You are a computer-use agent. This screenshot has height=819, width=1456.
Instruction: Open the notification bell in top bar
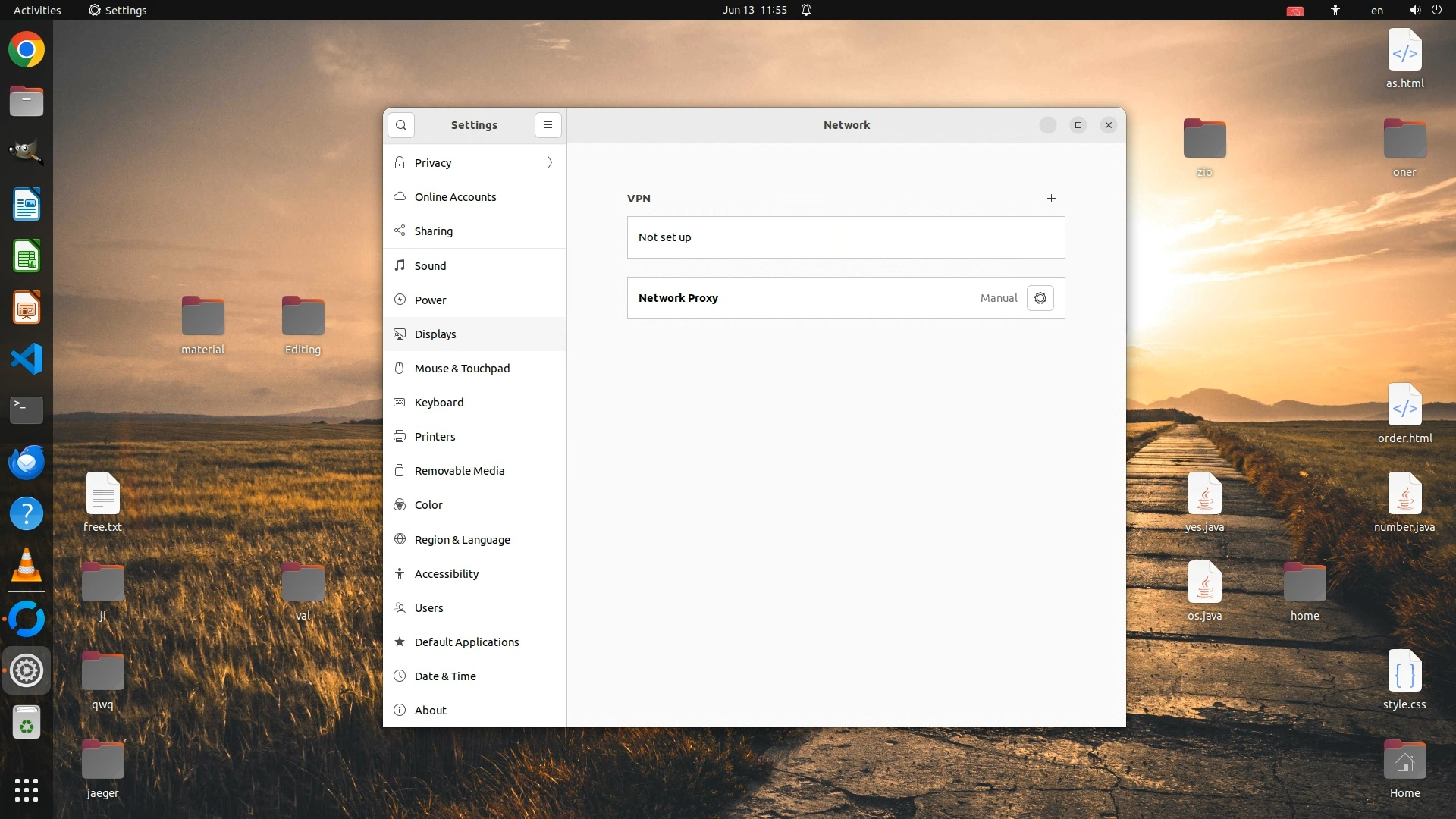coord(806,10)
